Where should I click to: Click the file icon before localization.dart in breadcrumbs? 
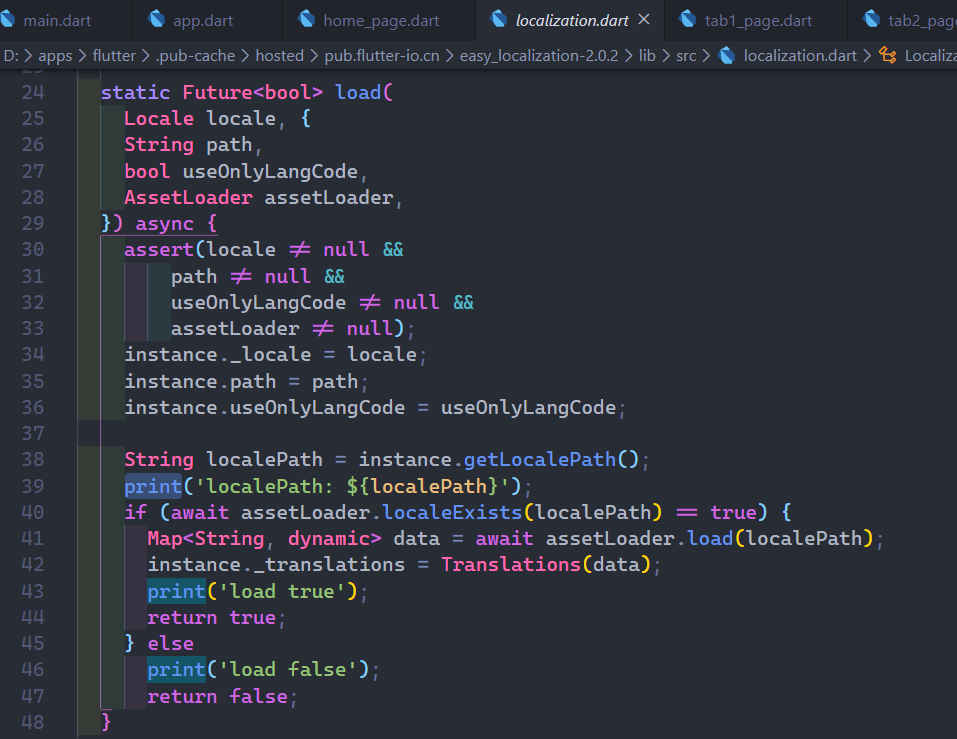point(727,55)
